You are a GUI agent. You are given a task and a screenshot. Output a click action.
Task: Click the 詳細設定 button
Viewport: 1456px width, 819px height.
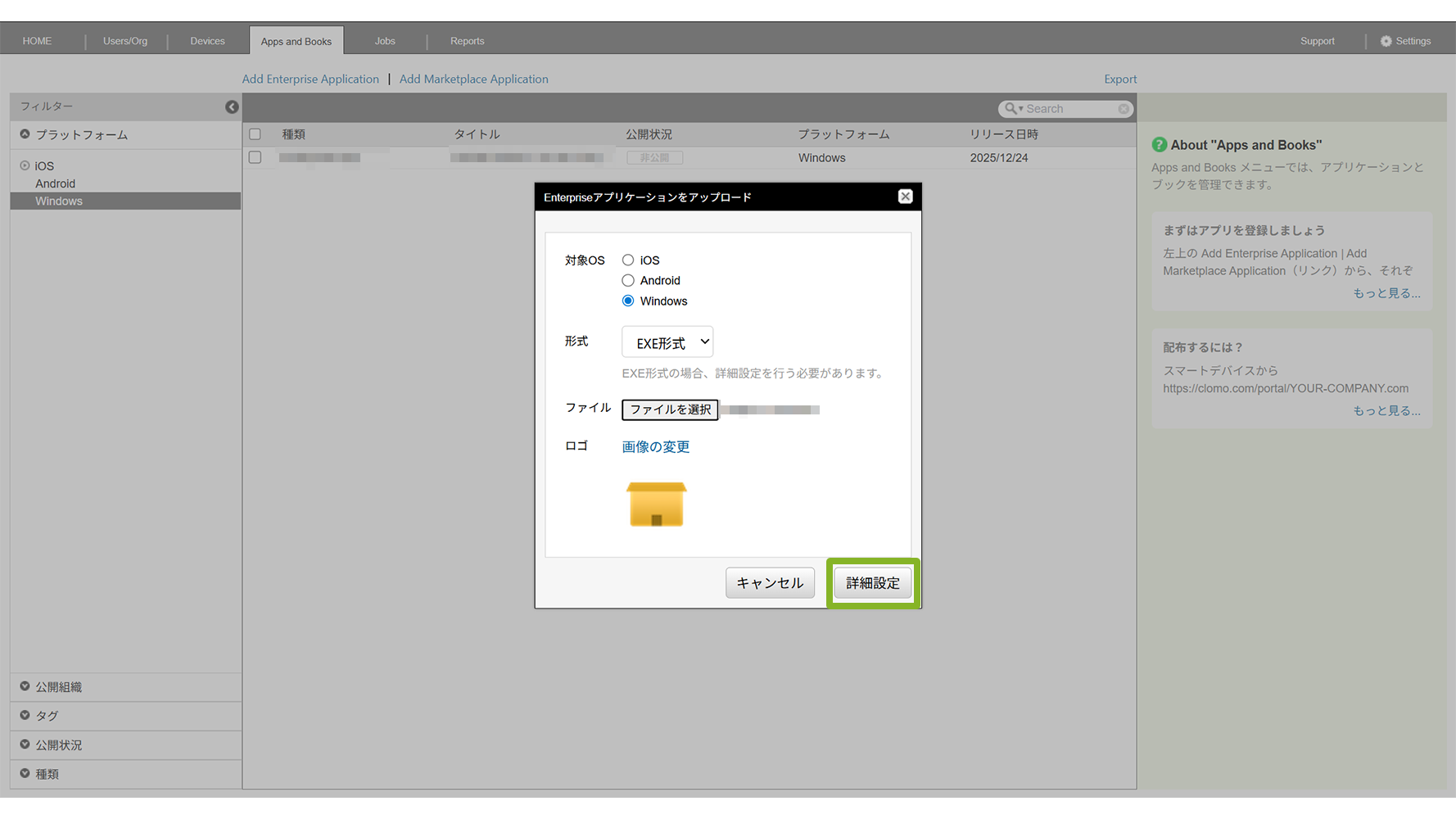[x=872, y=583]
